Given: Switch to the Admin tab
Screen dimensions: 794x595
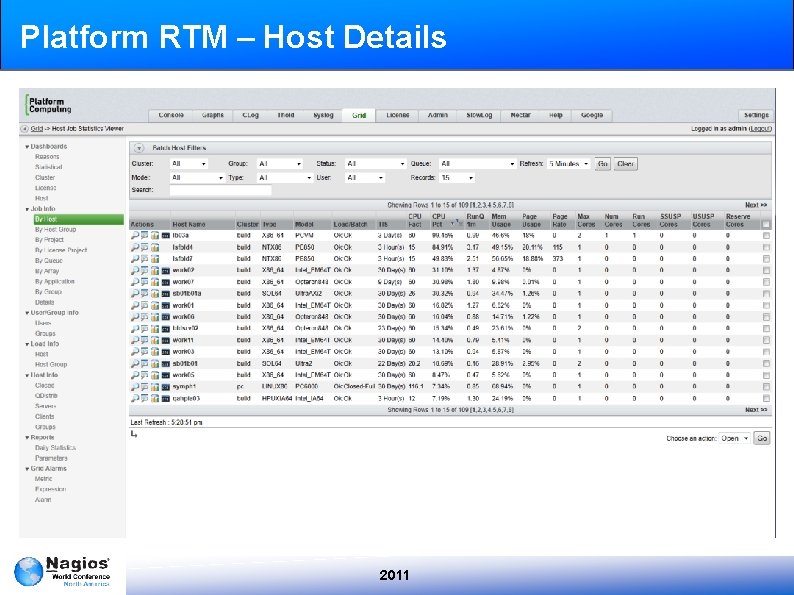Looking at the screenshot, I should 438,115.
